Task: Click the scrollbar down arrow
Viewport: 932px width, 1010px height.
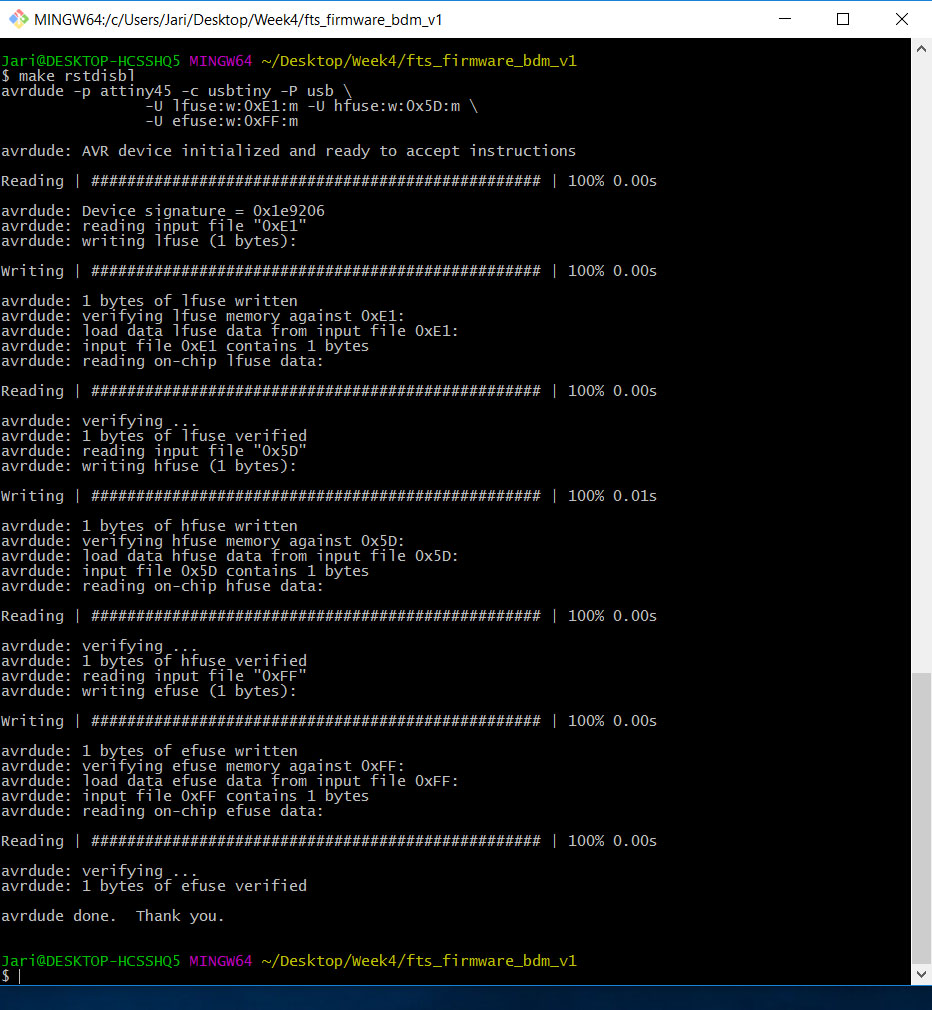Action: (921, 974)
